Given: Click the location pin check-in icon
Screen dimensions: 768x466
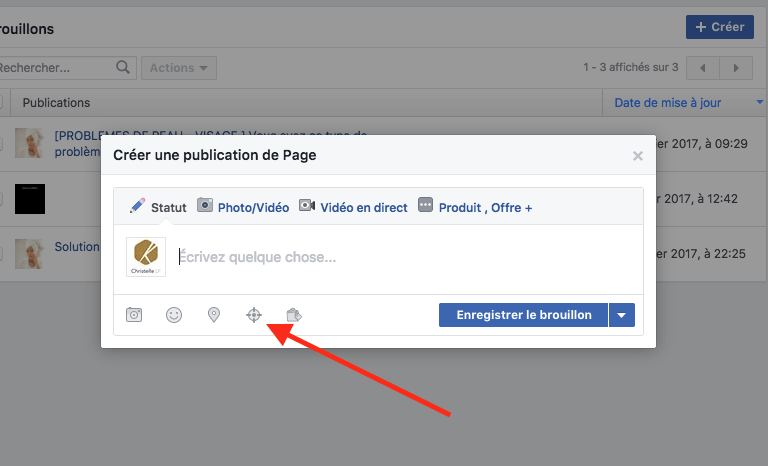Looking at the screenshot, I should click(x=214, y=315).
